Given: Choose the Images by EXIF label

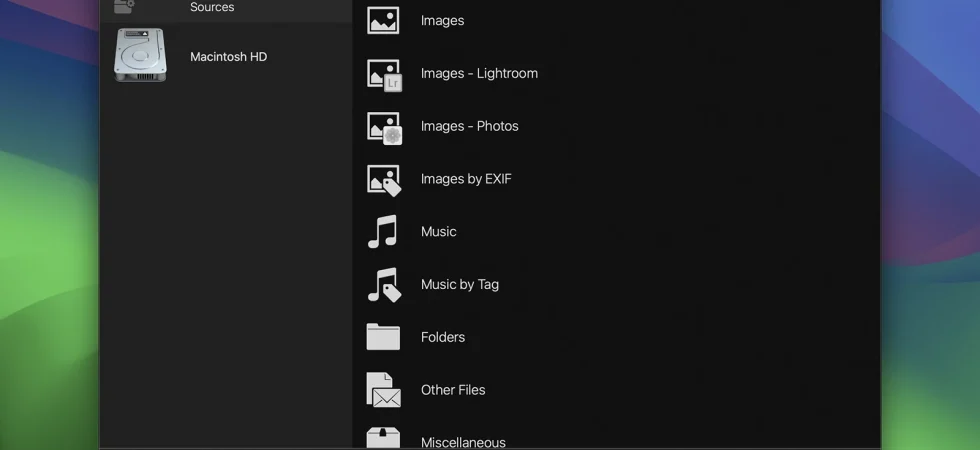Looking at the screenshot, I should [x=466, y=179].
